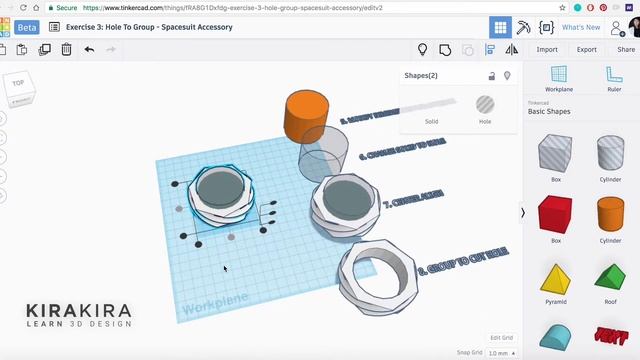This screenshot has height=360, width=640.
Task: Click the Share button
Action: pyautogui.click(x=626, y=49)
